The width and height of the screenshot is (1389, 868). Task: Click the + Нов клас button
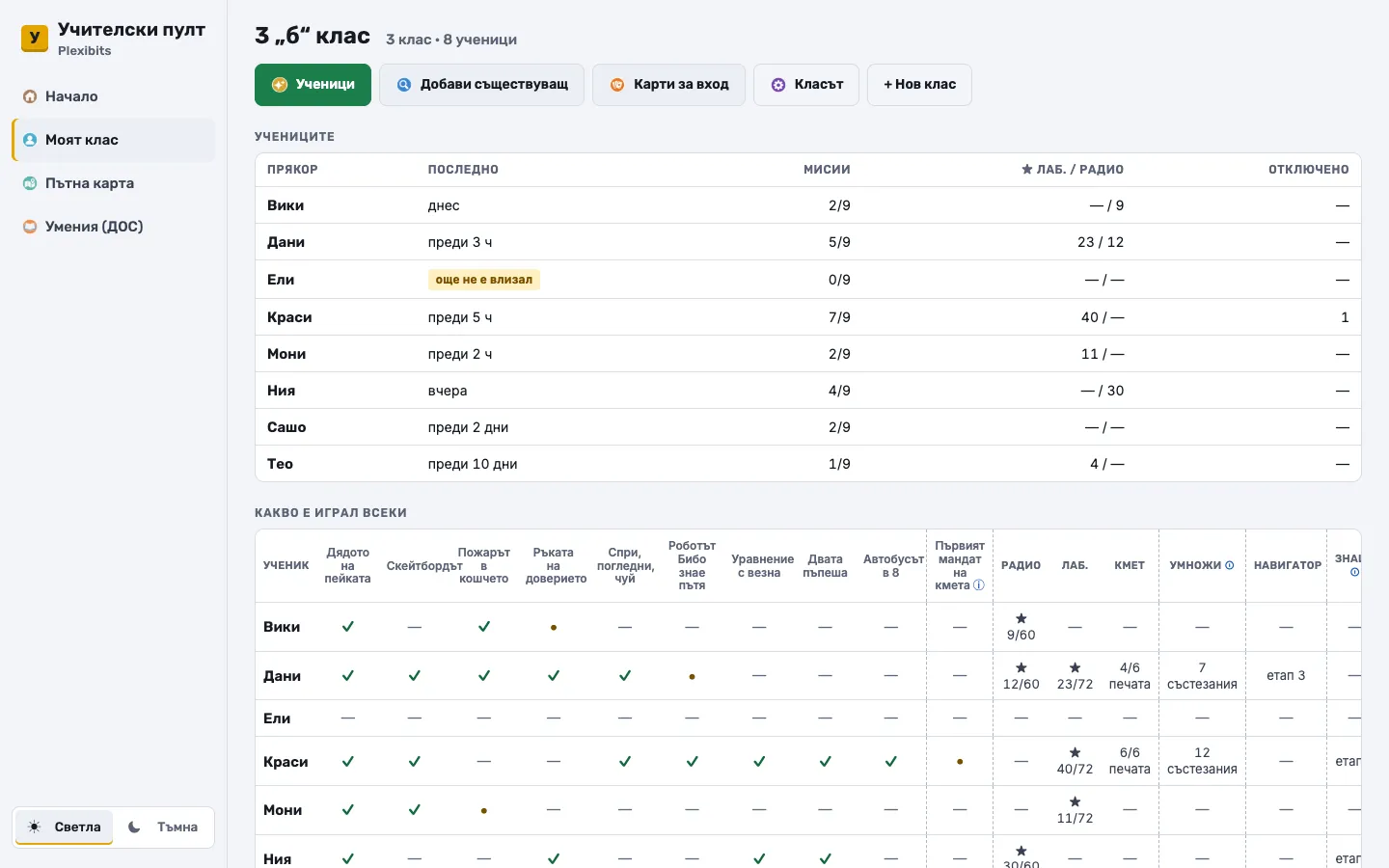click(x=919, y=85)
